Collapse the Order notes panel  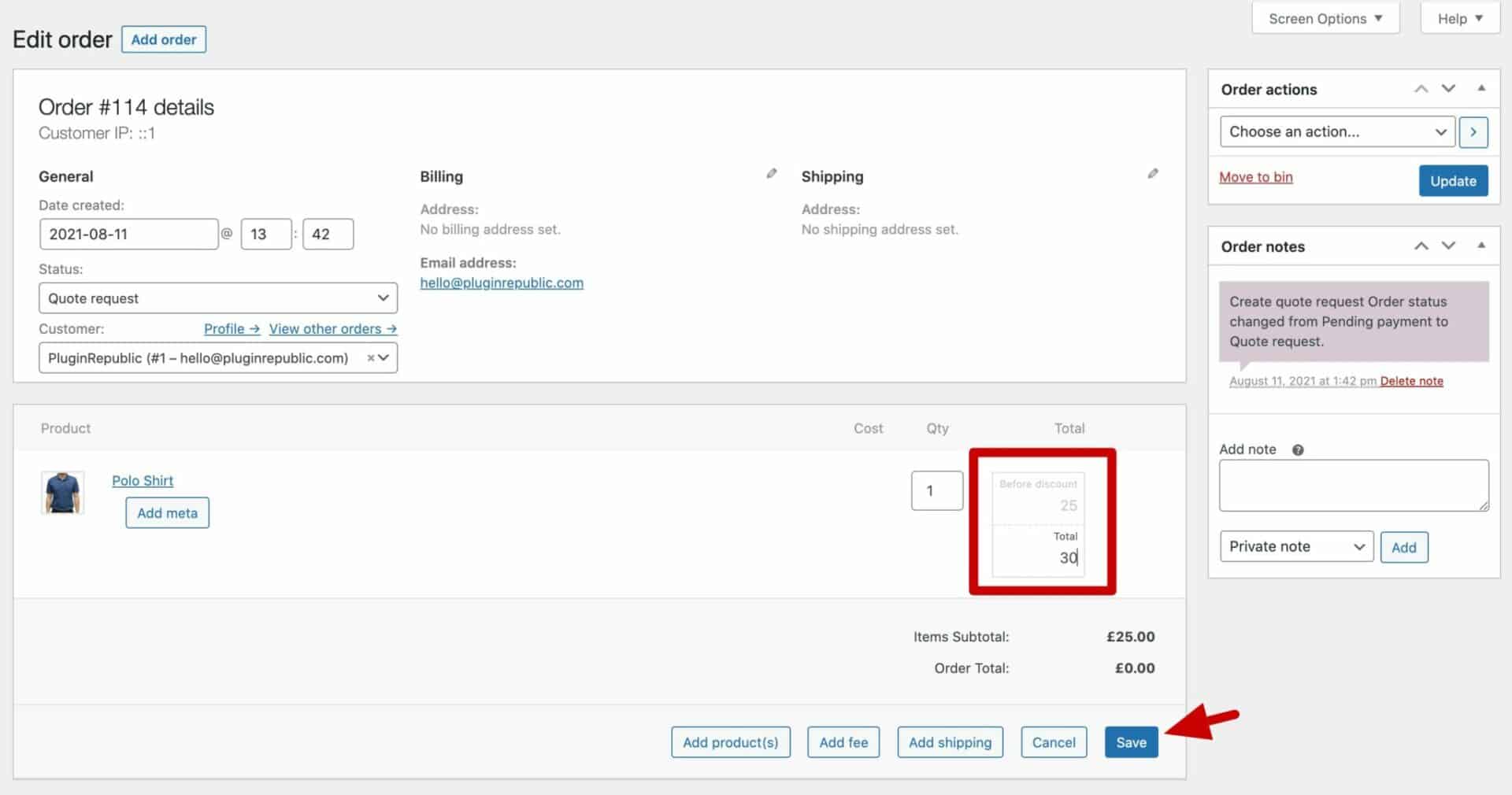coord(1482,246)
